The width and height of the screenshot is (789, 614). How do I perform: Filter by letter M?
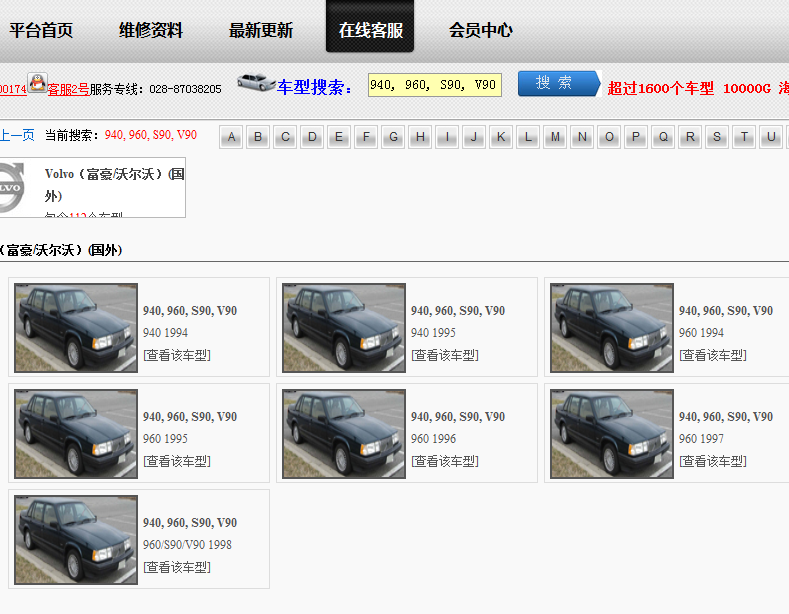(x=555, y=137)
